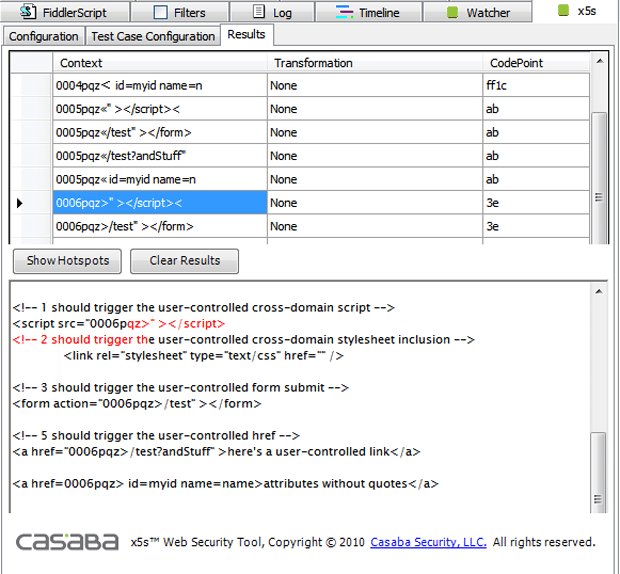Click the x5s tab green icon
Image resolution: width=620 pixels, height=574 pixels.
click(562, 11)
